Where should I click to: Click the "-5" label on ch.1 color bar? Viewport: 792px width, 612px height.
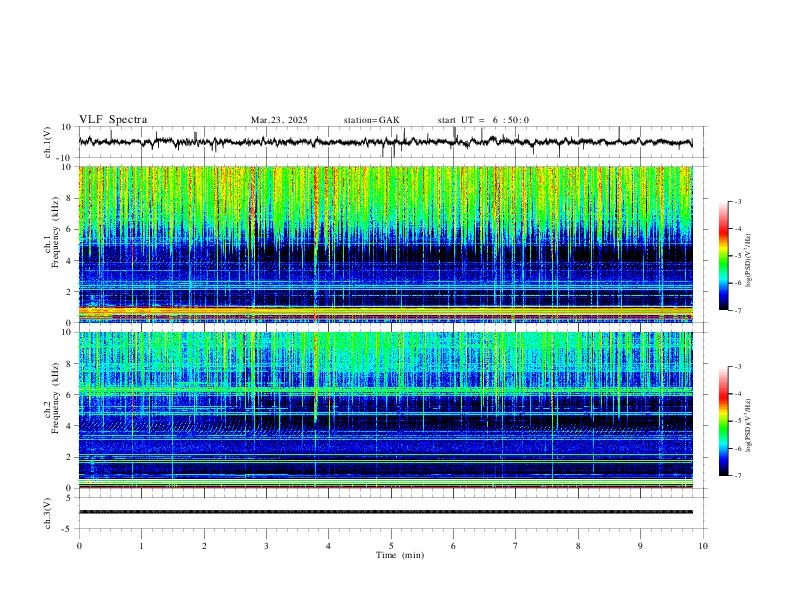click(x=738, y=256)
